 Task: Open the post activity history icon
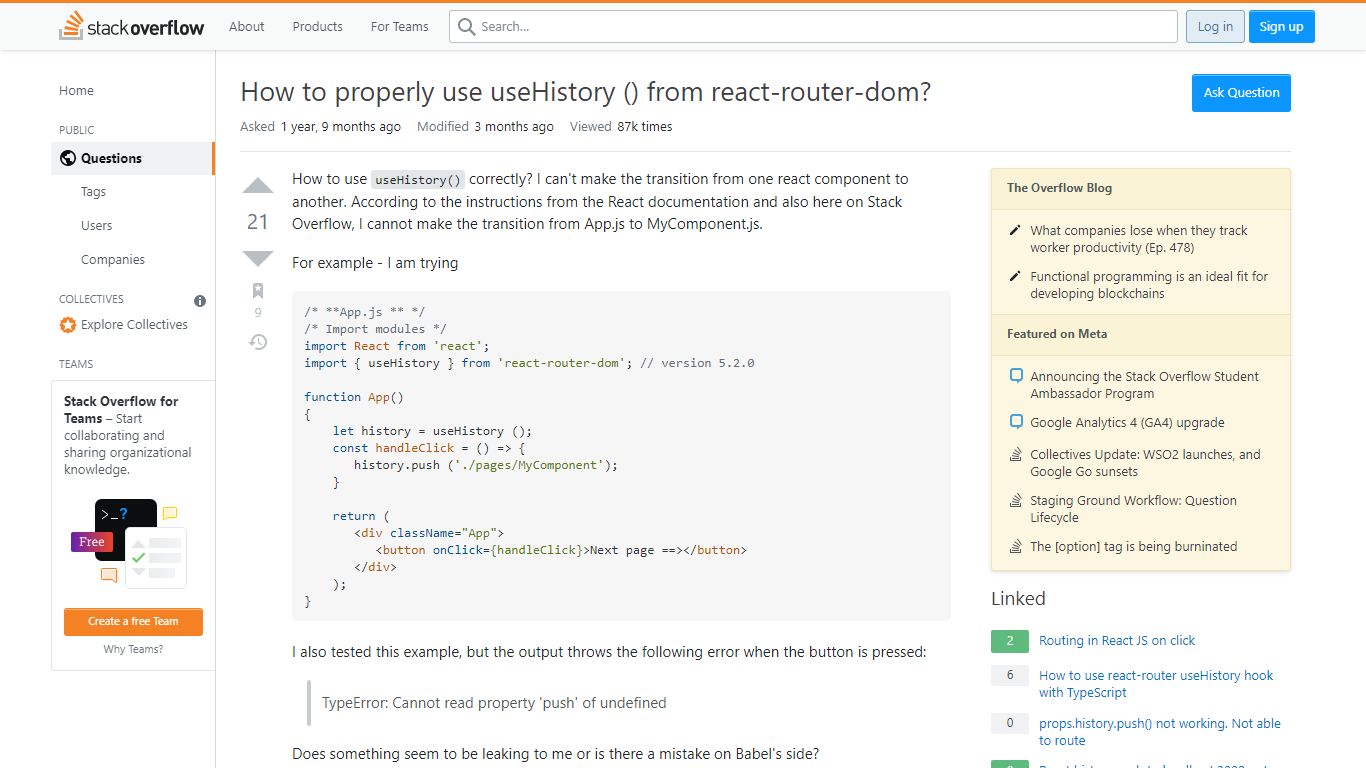tap(258, 342)
